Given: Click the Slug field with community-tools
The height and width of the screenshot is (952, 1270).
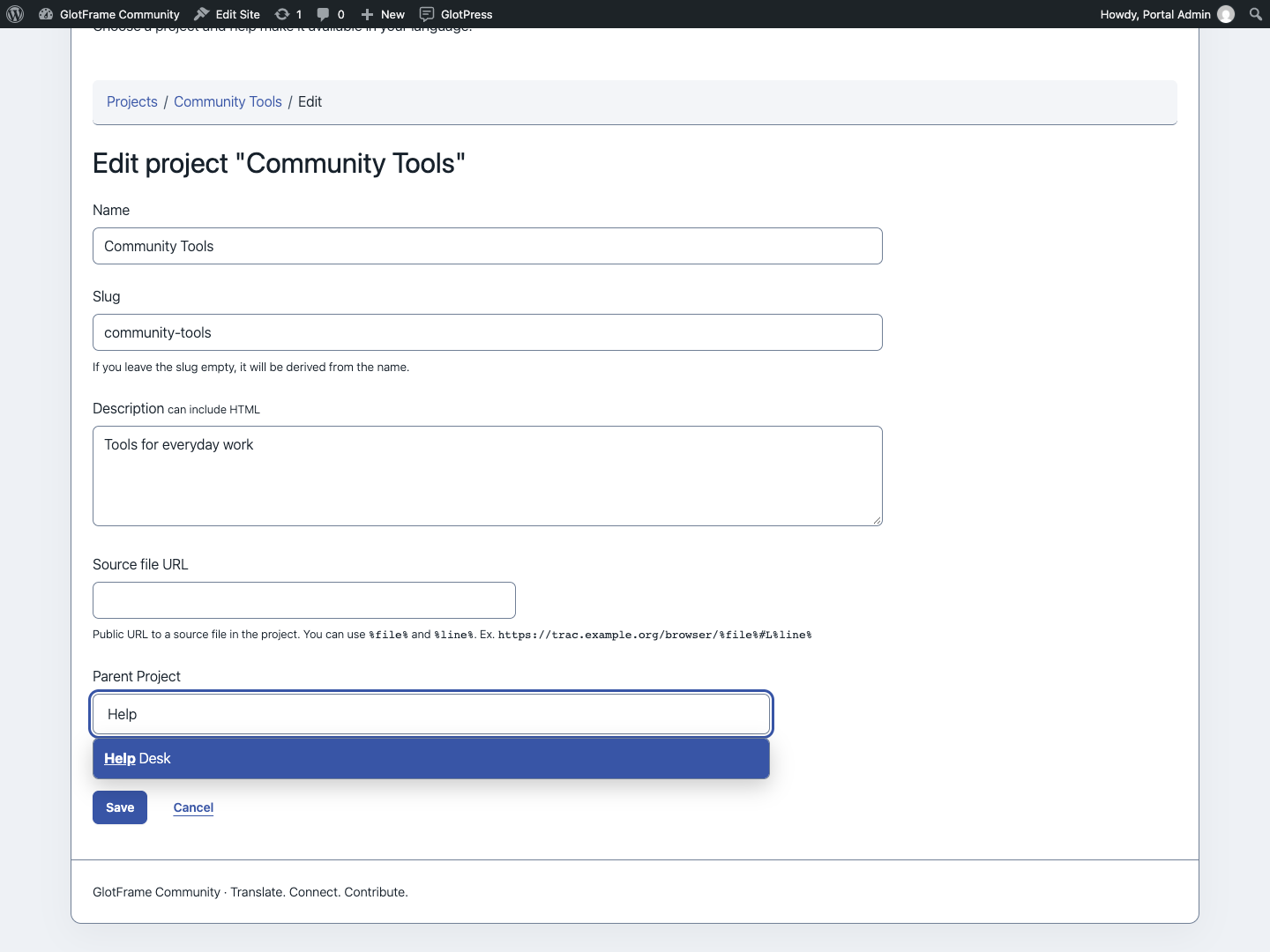Looking at the screenshot, I should pyautogui.click(x=488, y=332).
